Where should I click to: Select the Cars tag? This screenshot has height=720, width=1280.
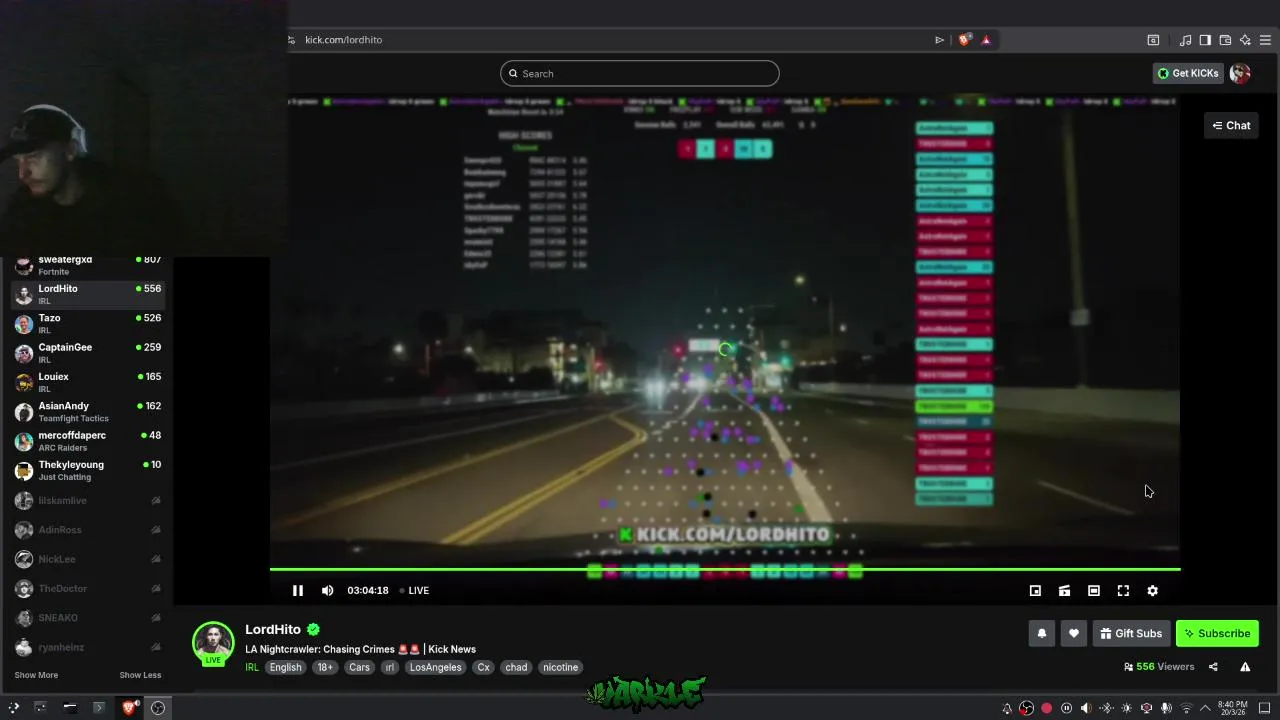point(359,667)
